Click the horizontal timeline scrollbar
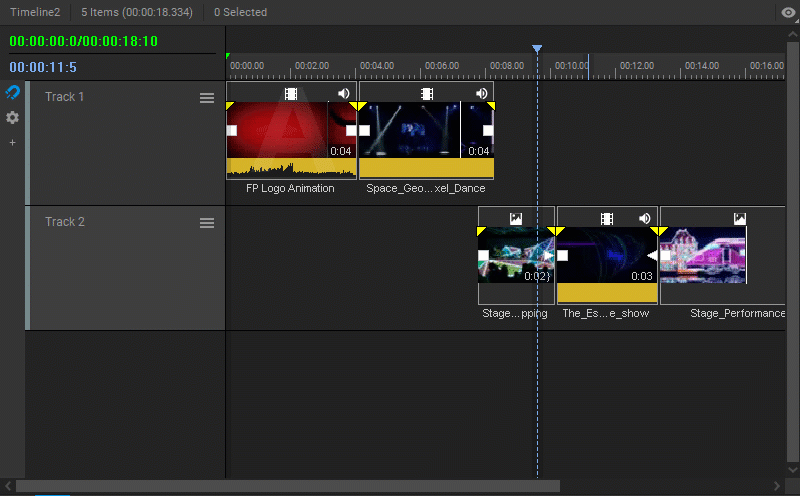800x496 pixels. 288,486
